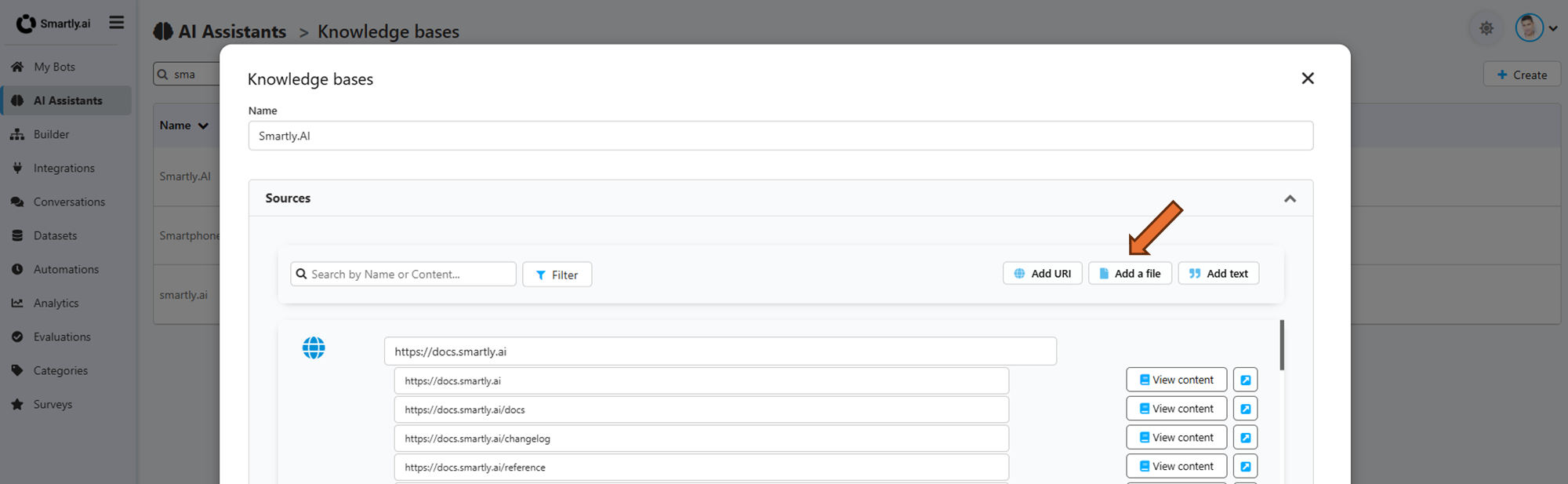The height and width of the screenshot is (484, 1568).
Task: View content for docs.smartly.ai/docs row
Action: click(1176, 409)
